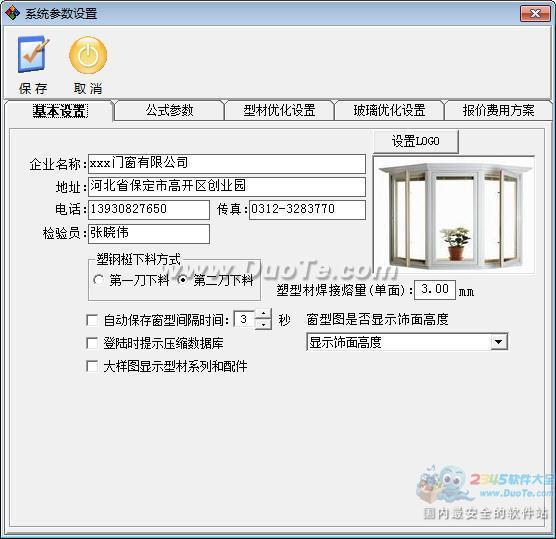Click the 保存 save icon

pos(33,55)
